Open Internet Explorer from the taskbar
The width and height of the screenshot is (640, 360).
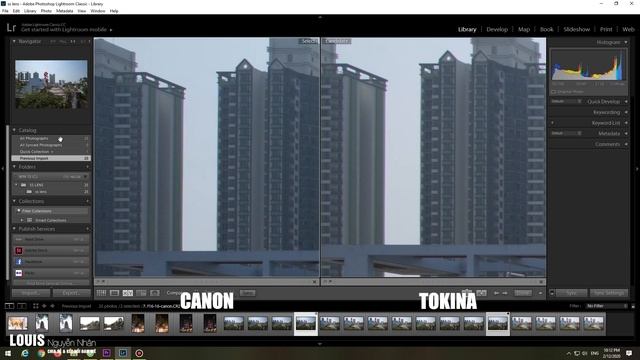point(25,353)
